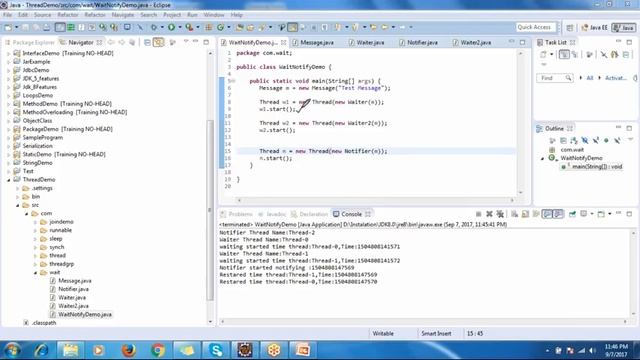Toggle Hide Non-Public Members green dot in Outline
Image resolution: width=640 pixels, height=360 pixels.
click(x=607, y=140)
